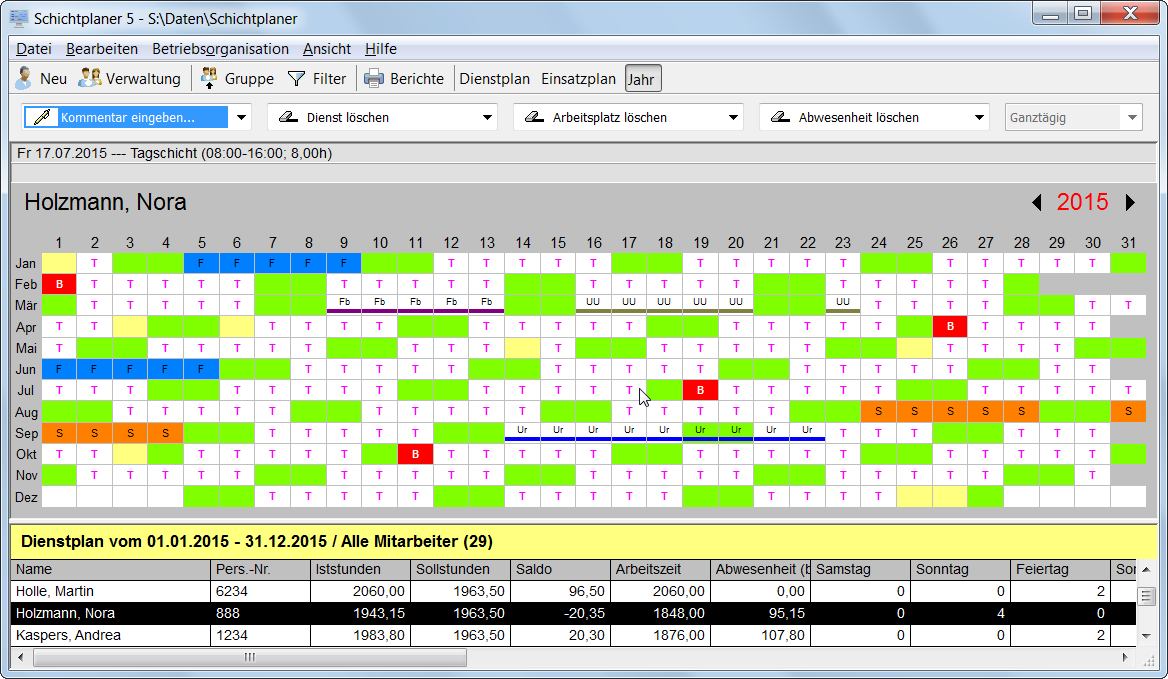Viewport: 1168px width, 679px height.
Task: Sort table by Pers.-Nr. column header
Action: pyautogui.click(x=261, y=570)
